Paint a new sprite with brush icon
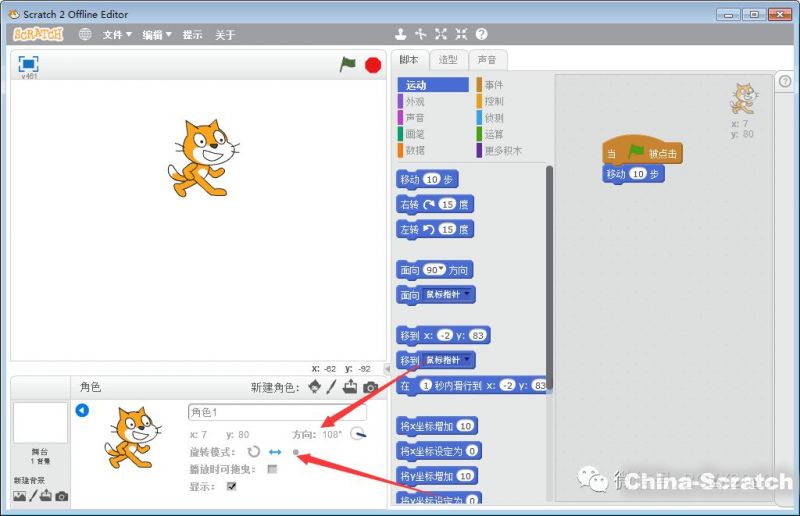The height and width of the screenshot is (516, 800). pos(331,387)
